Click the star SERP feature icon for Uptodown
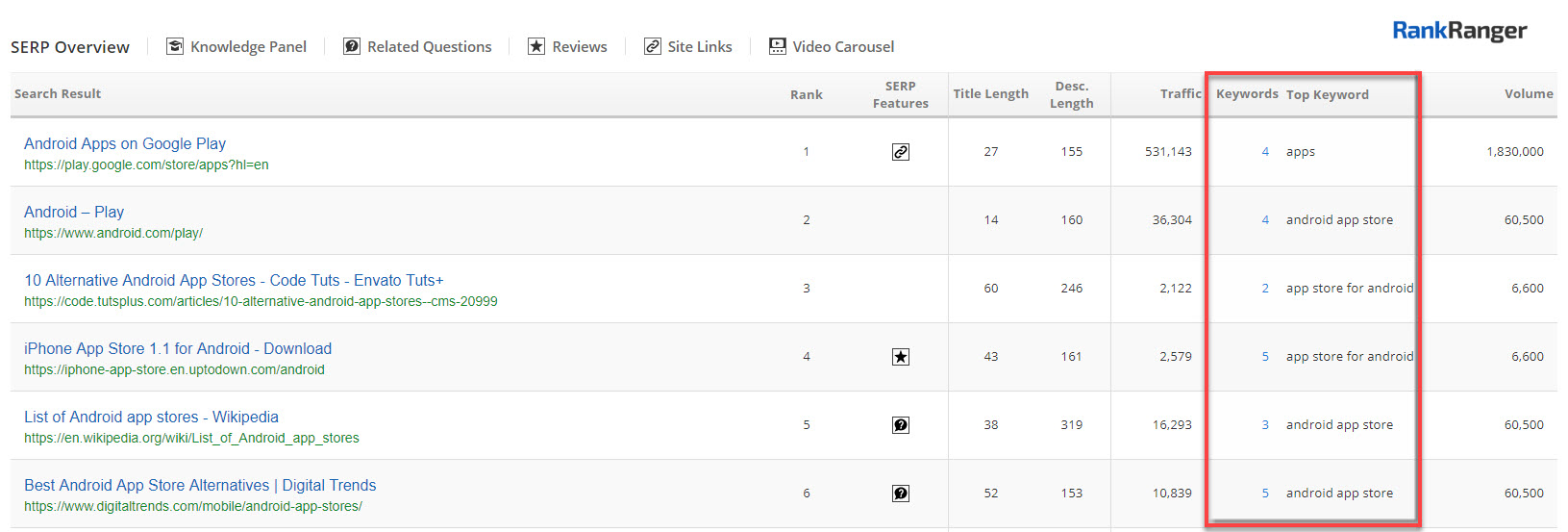Image resolution: width=1568 pixels, height=532 pixels. pos(901,357)
